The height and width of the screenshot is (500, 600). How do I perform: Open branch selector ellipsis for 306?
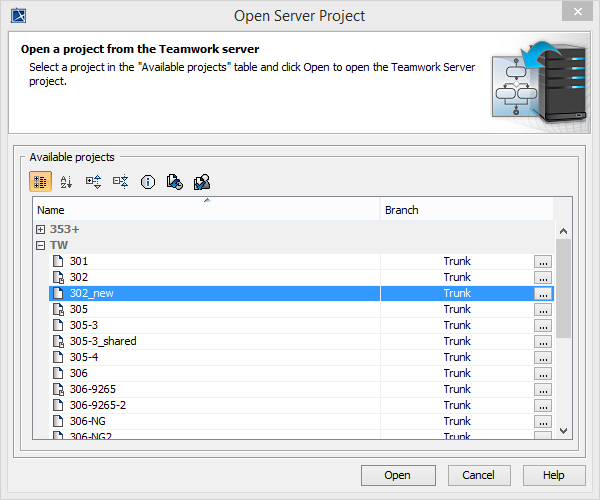[543, 374]
